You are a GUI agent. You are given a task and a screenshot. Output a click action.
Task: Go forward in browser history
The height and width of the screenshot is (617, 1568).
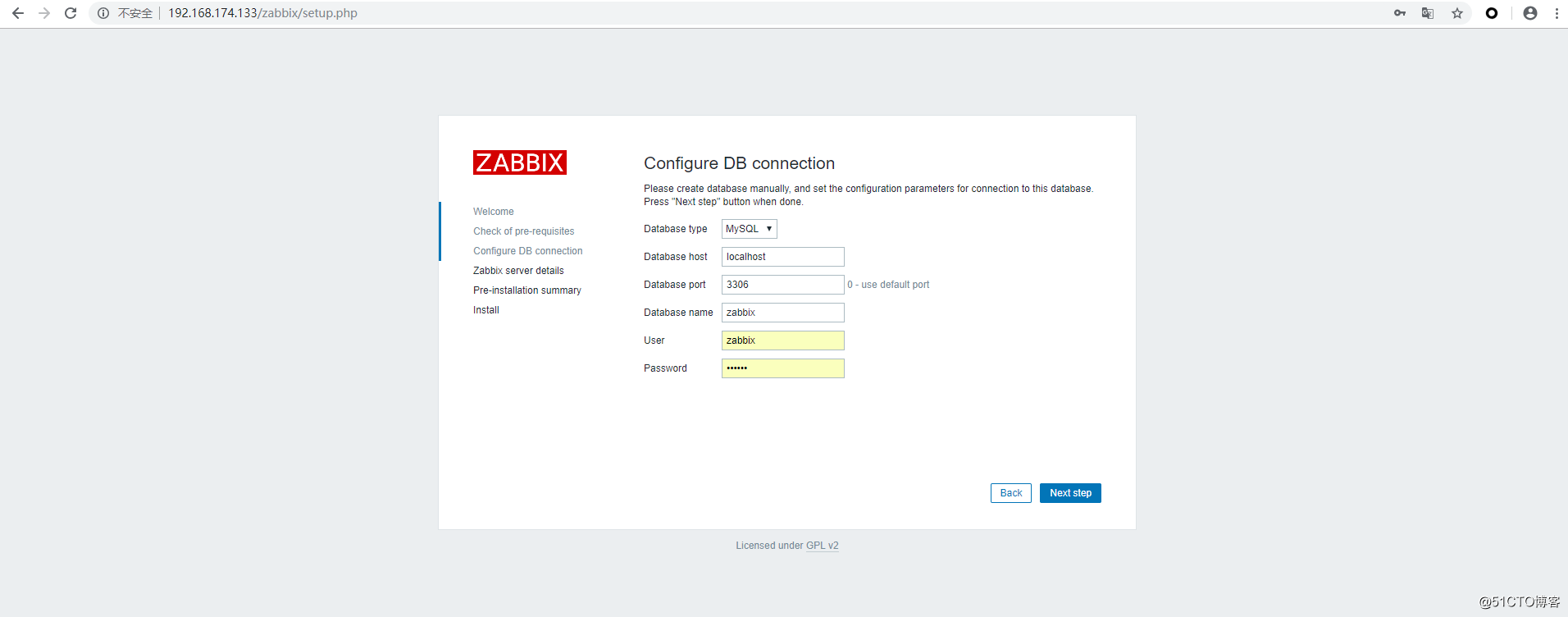[x=44, y=13]
